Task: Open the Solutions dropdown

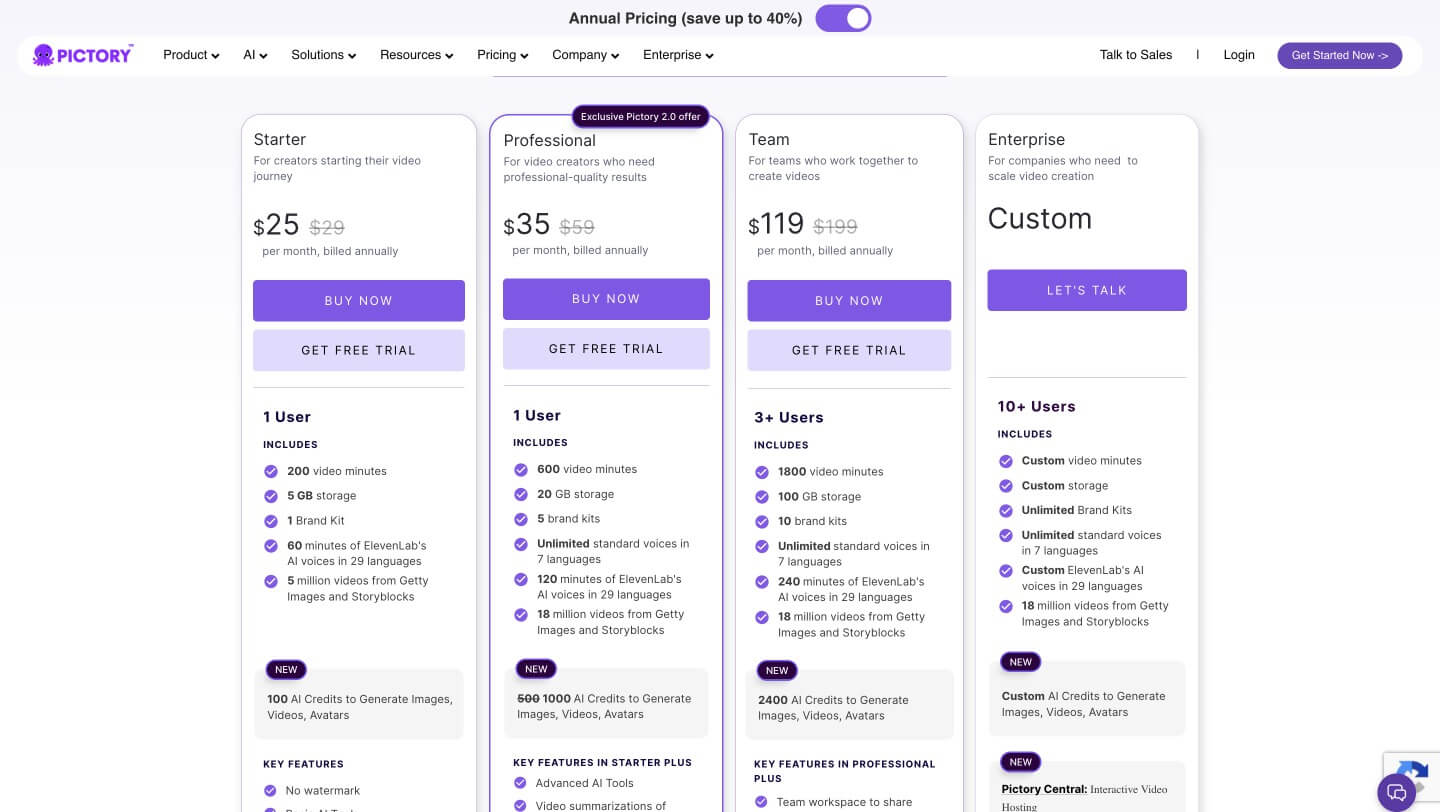Action: point(324,55)
